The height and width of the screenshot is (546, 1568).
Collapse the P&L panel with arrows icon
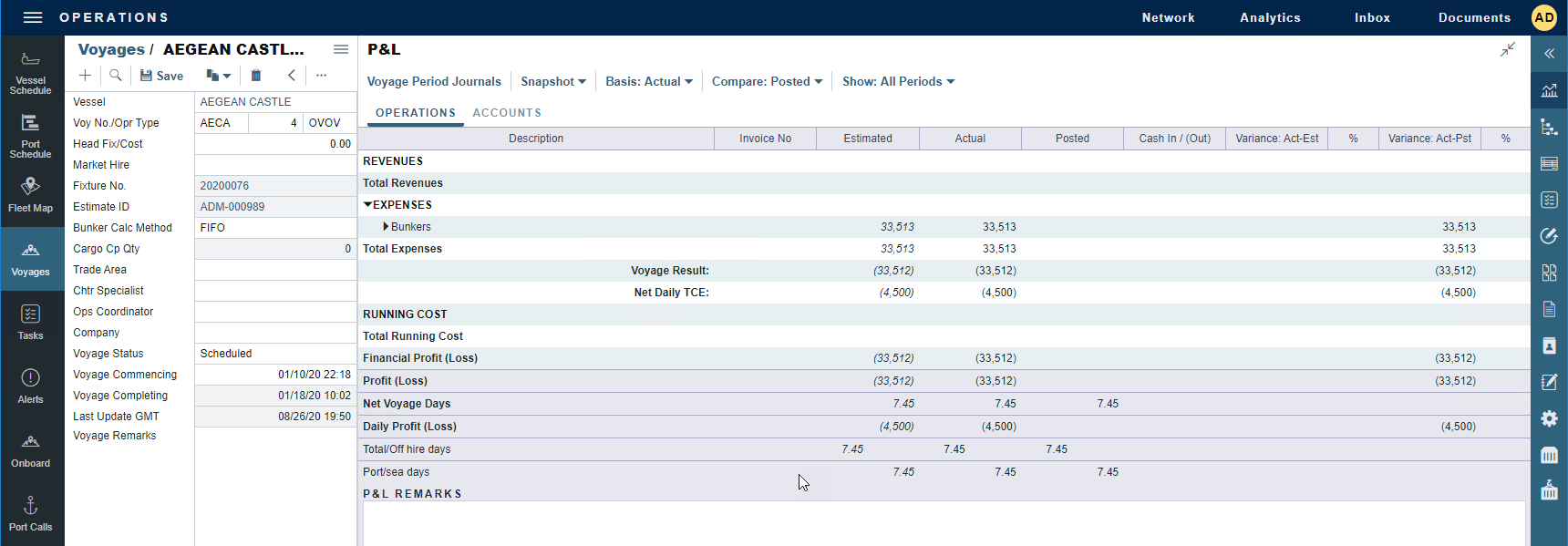click(1508, 49)
